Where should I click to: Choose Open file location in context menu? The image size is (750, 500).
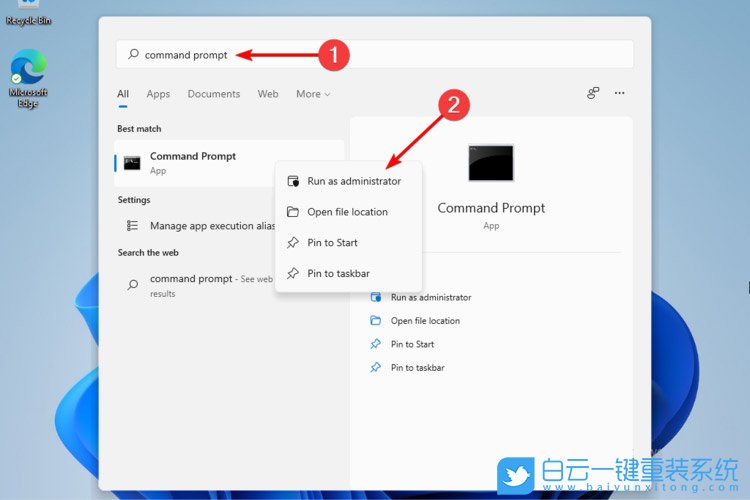coord(348,211)
